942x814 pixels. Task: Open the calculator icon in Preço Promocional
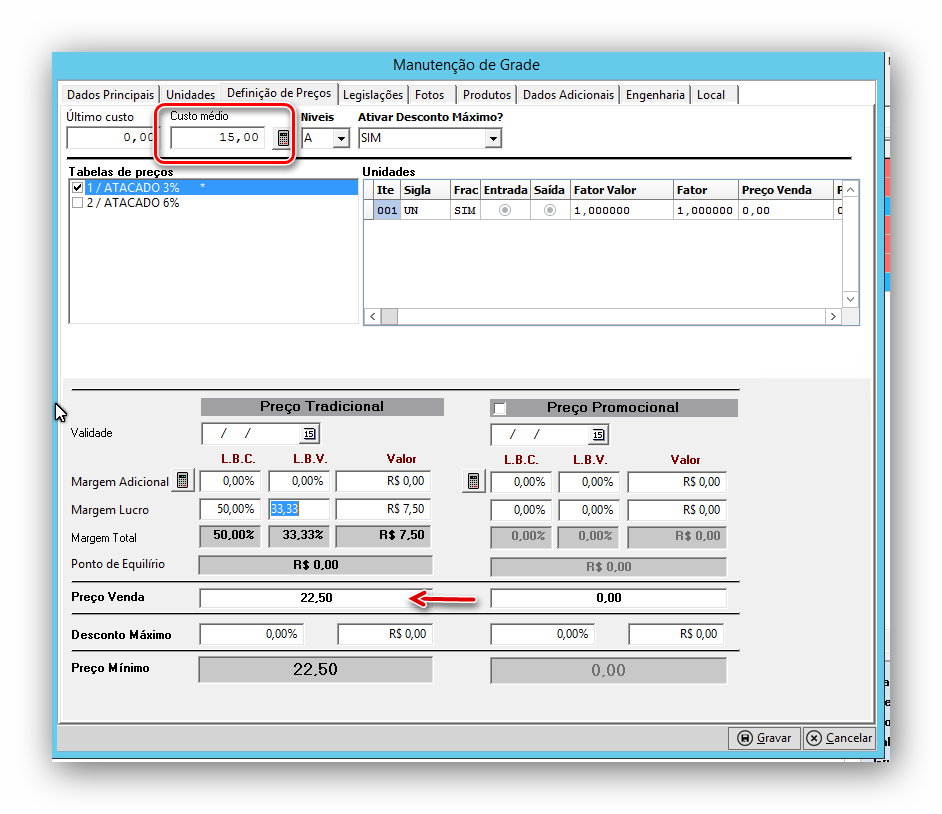click(x=473, y=481)
